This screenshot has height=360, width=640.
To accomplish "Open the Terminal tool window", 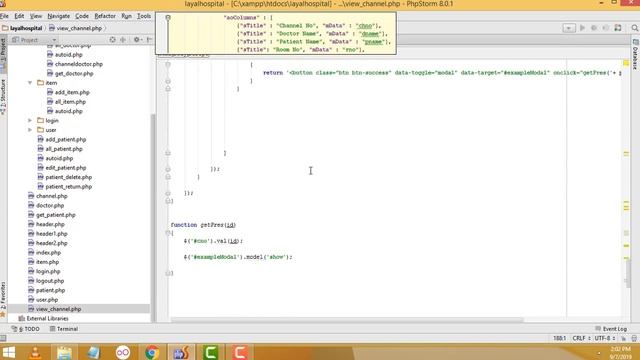I will point(64,329).
